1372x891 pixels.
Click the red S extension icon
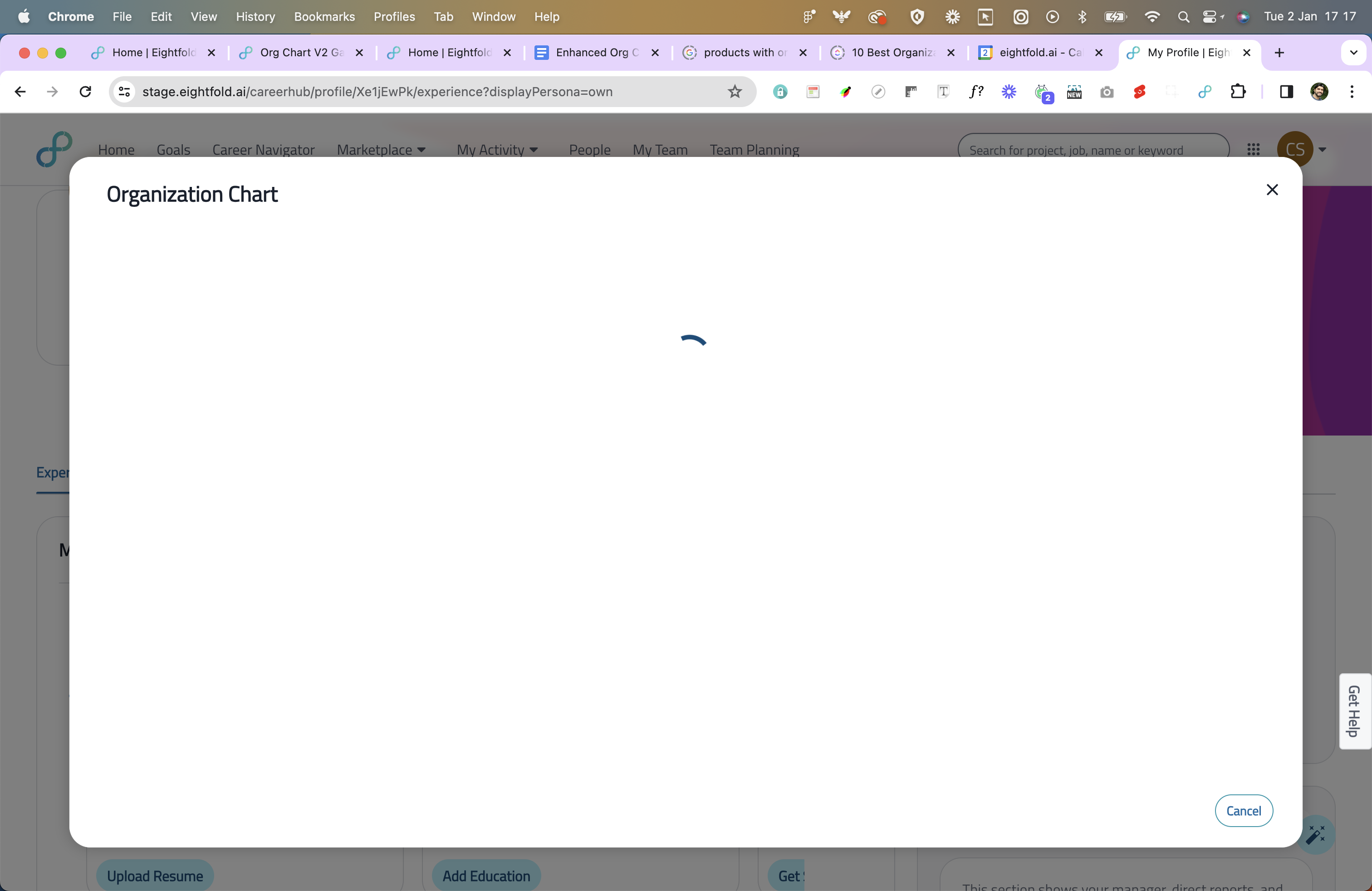tap(1140, 92)
